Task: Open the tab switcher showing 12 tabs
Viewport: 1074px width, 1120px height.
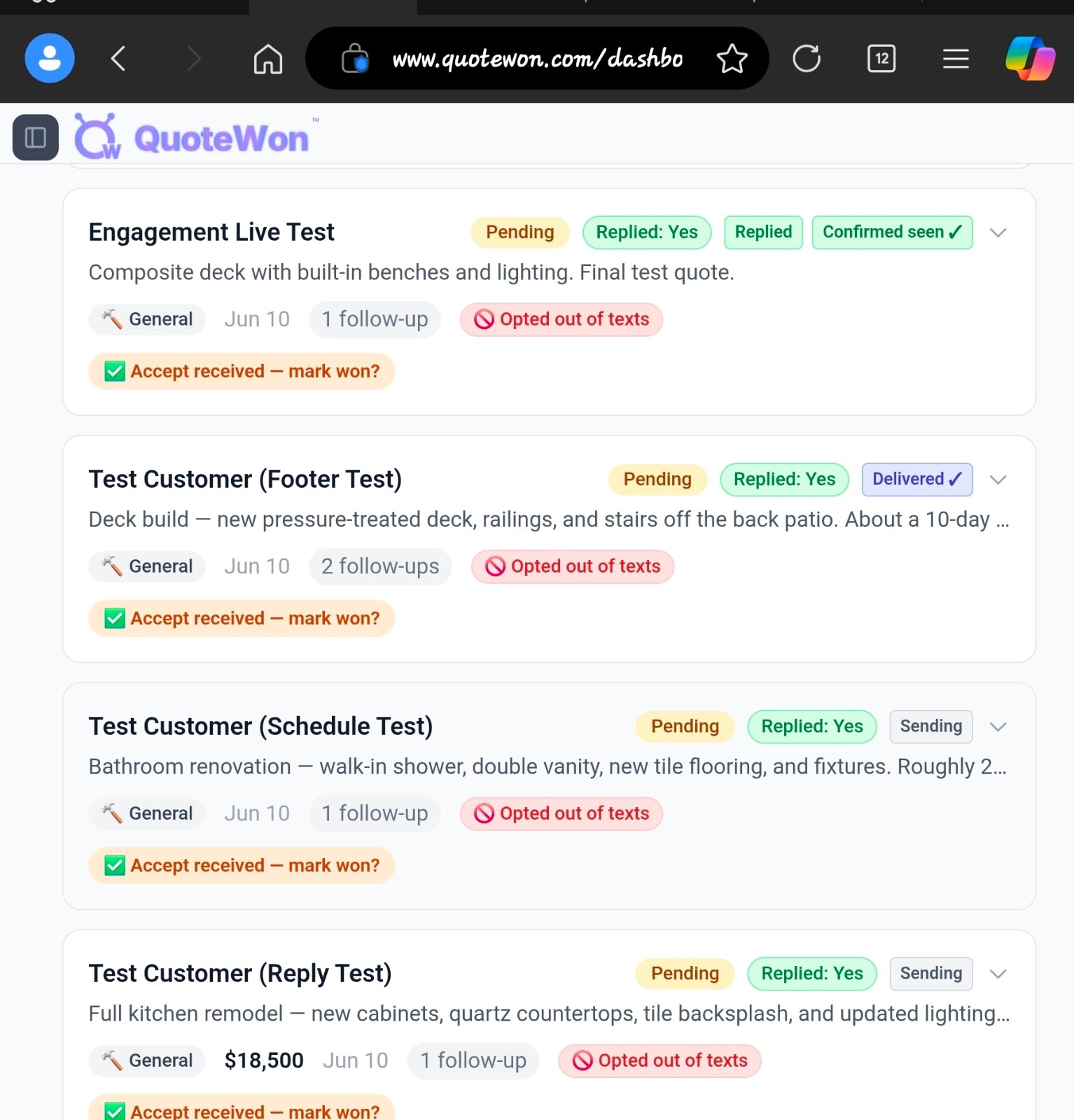Action: [881, 58]
